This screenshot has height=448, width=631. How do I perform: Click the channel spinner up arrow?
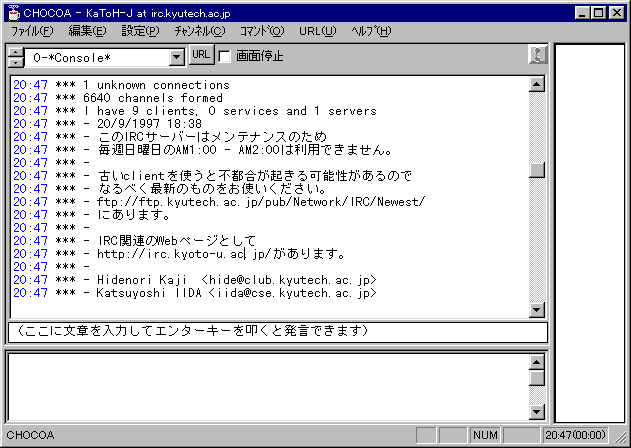(13, 51)
